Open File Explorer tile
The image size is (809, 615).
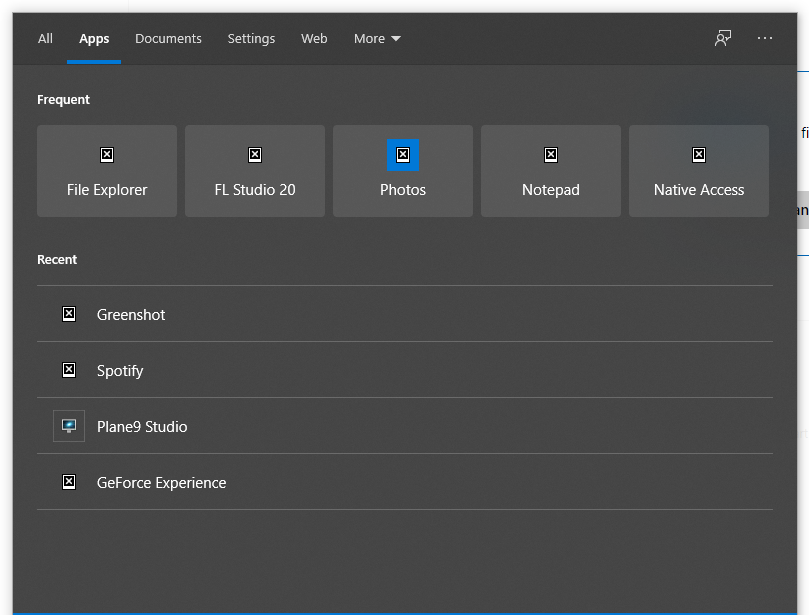pyautogui.click(x=106, y=170)
